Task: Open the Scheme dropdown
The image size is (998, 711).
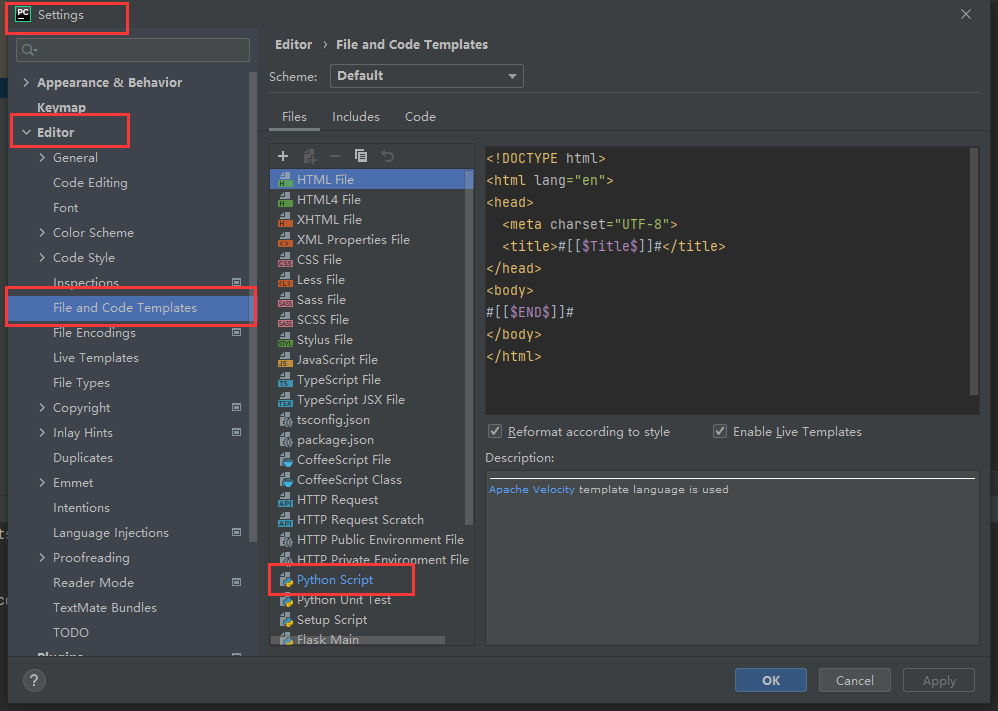Action: pyautogui.click(x=426, y=76)
